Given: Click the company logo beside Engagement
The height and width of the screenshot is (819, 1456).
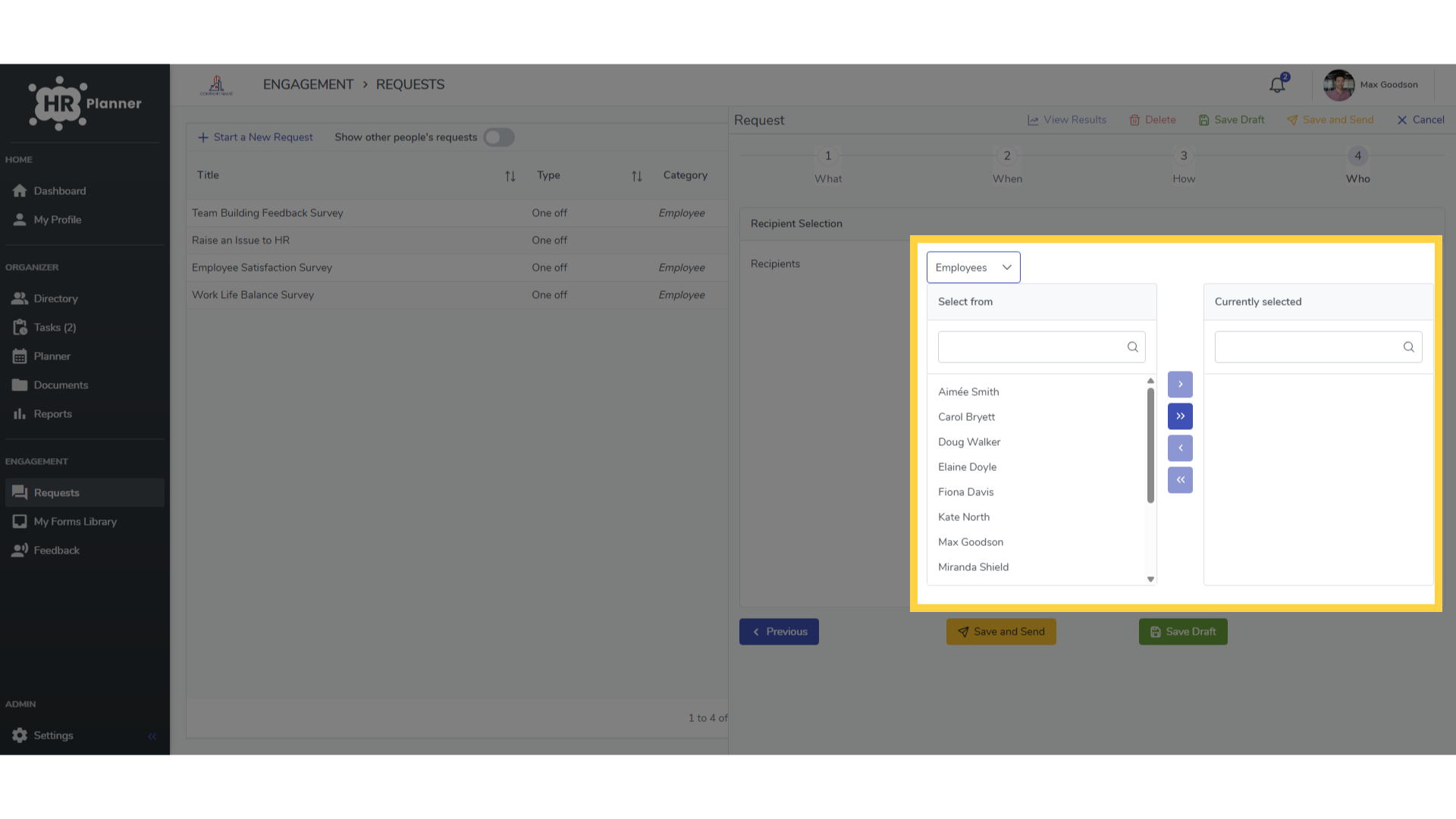Looking at the screenshot, I should 216,85.
